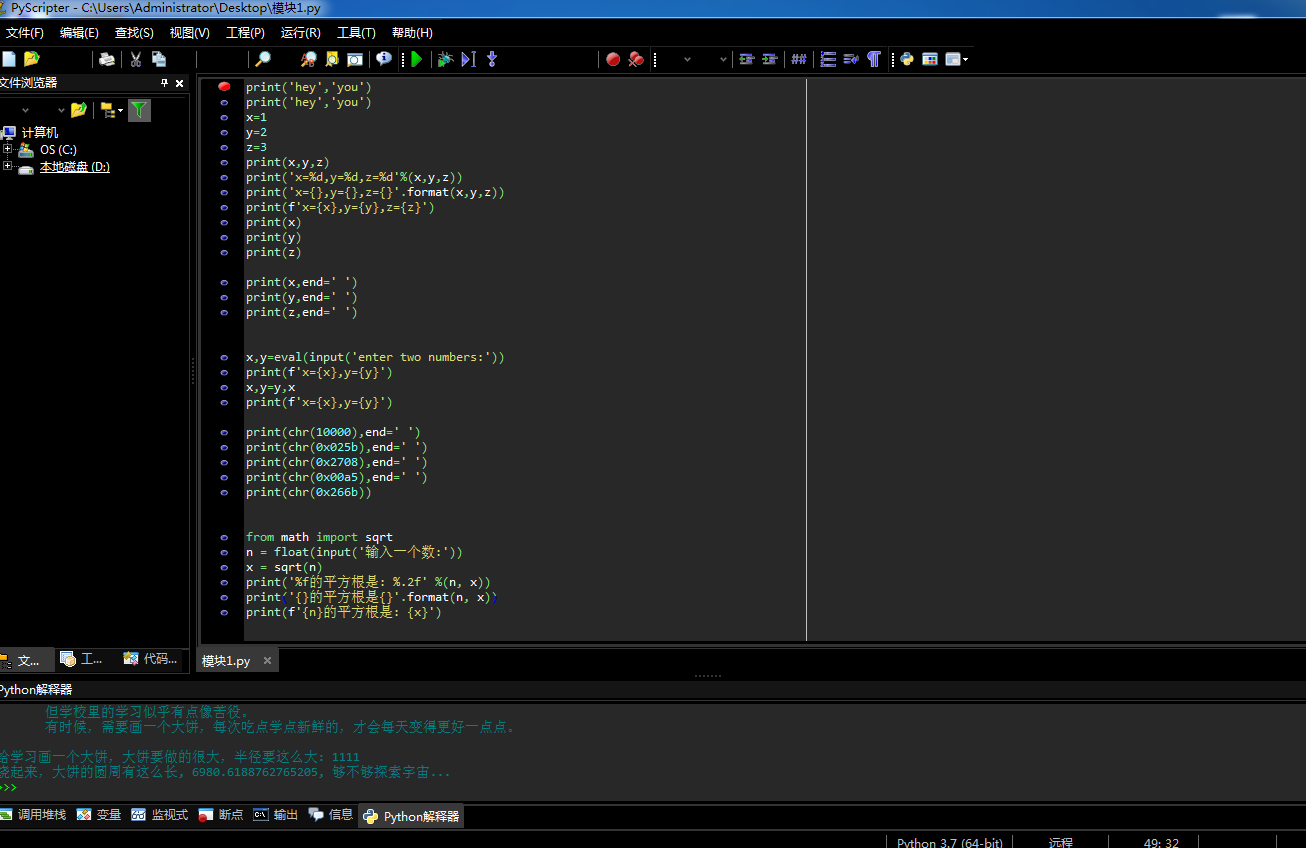Image resolution: width=1306 pixels, height=848 pixels.
Task: Click the magnifier Find icon
Action: (263, 59)
